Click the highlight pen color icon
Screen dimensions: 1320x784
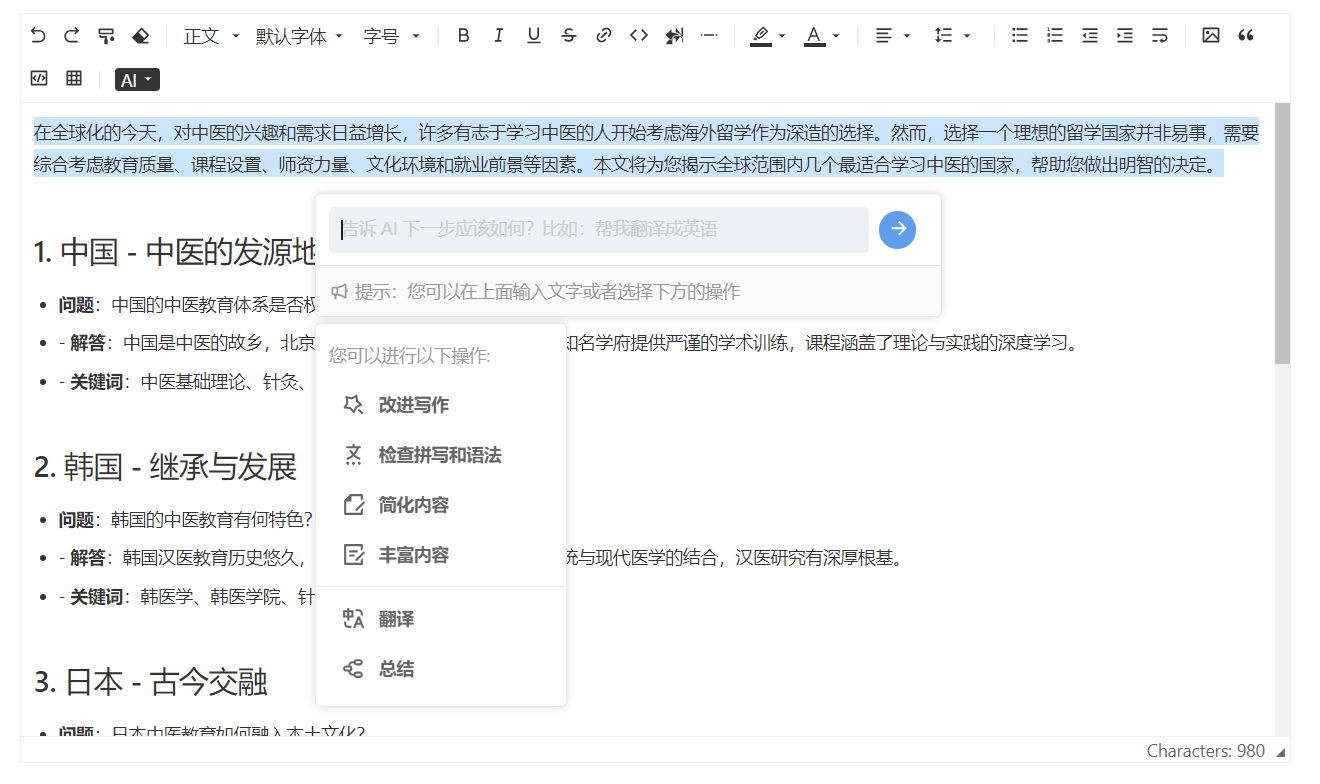point(761,36)
